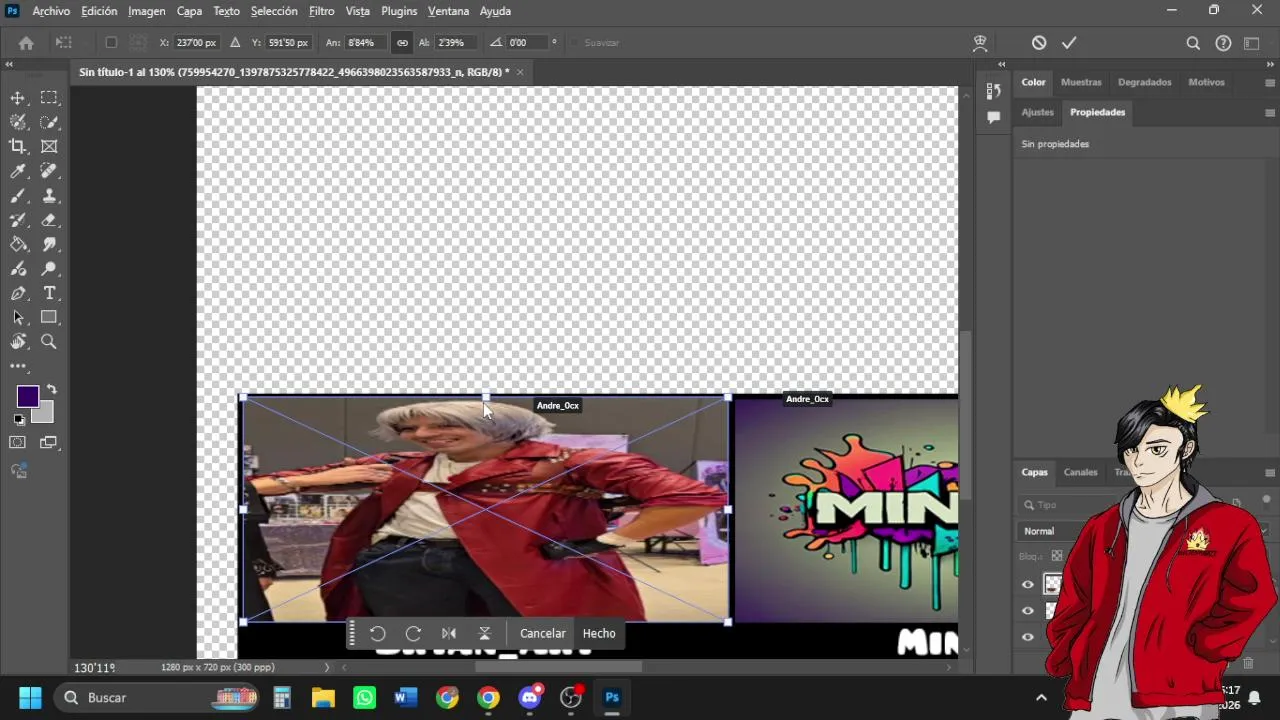The image size is (1280, 720).
Task: Close the Sin título-1 document tab
Action: 520,72
